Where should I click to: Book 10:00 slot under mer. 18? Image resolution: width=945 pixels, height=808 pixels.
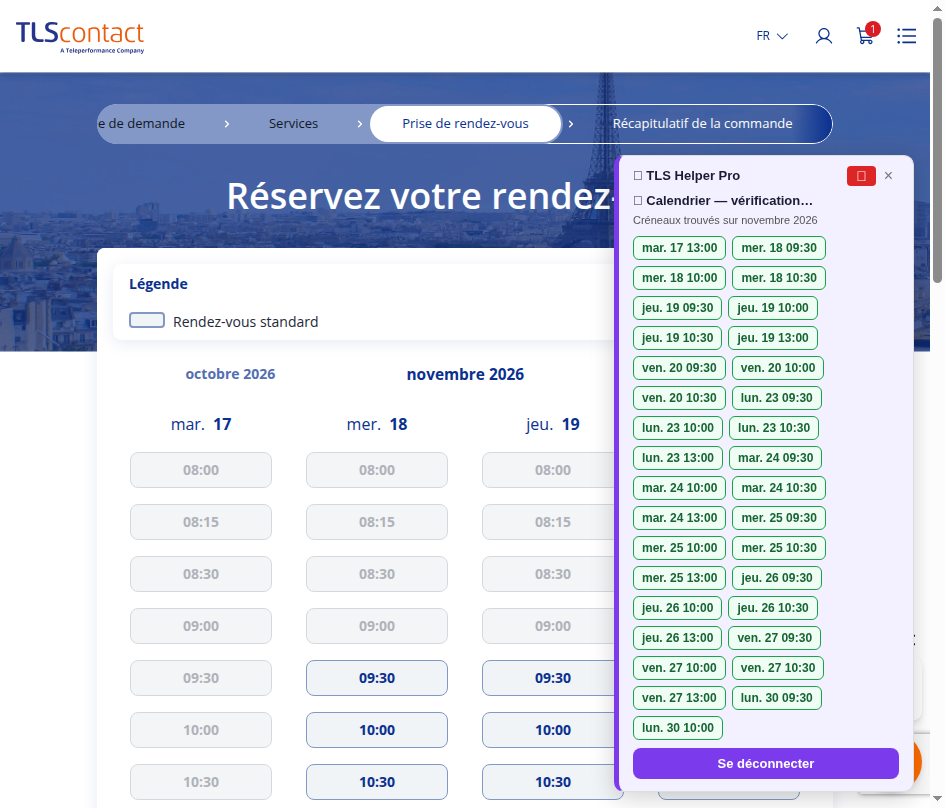pyautogui.click(x=377, y=730)
